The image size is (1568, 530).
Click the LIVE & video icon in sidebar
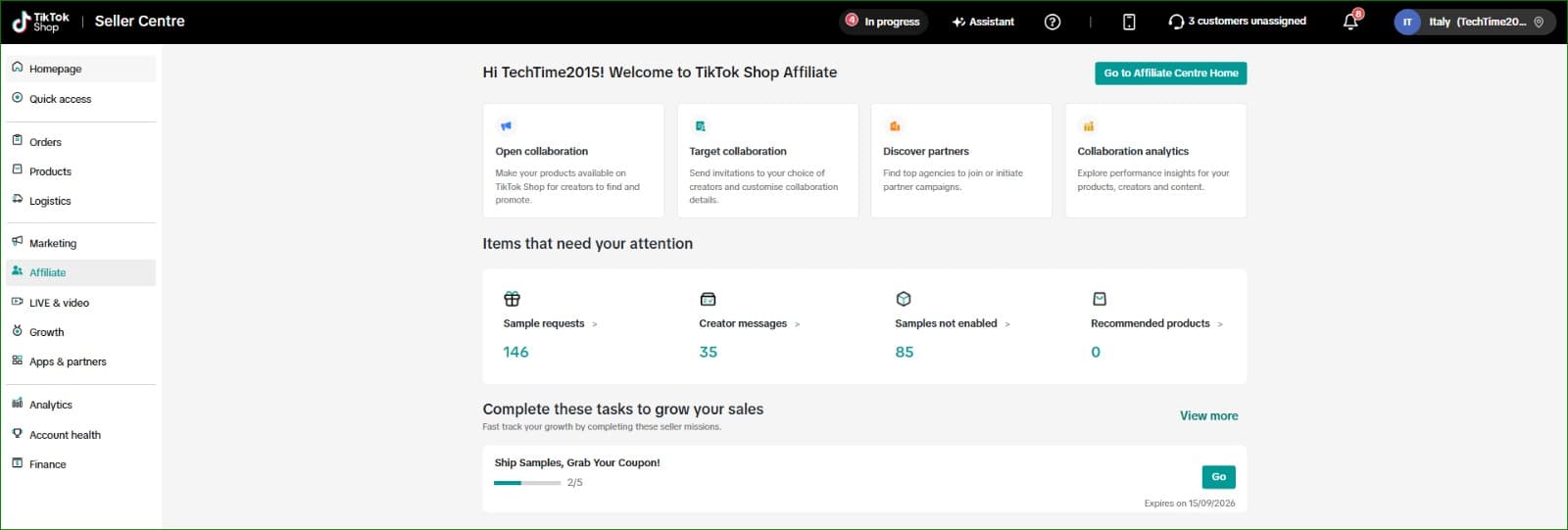[17, 302]
